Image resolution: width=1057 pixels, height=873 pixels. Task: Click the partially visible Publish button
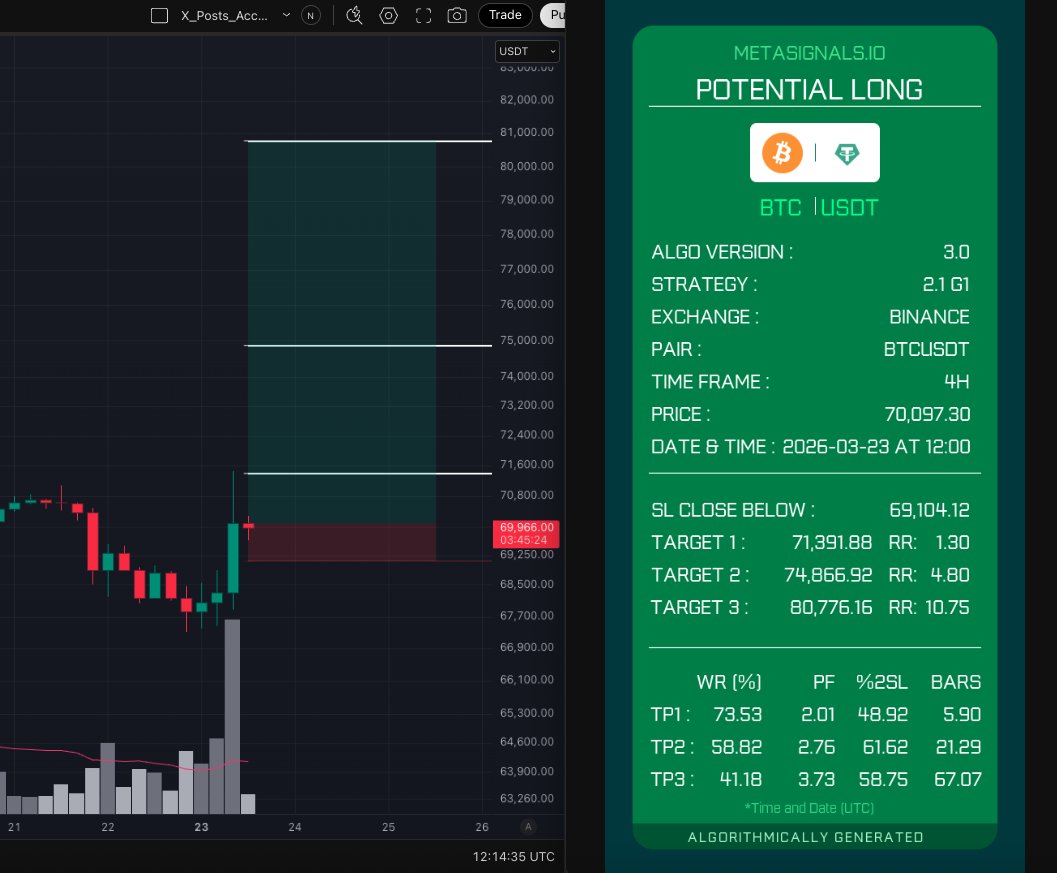(x=553, y=15)
